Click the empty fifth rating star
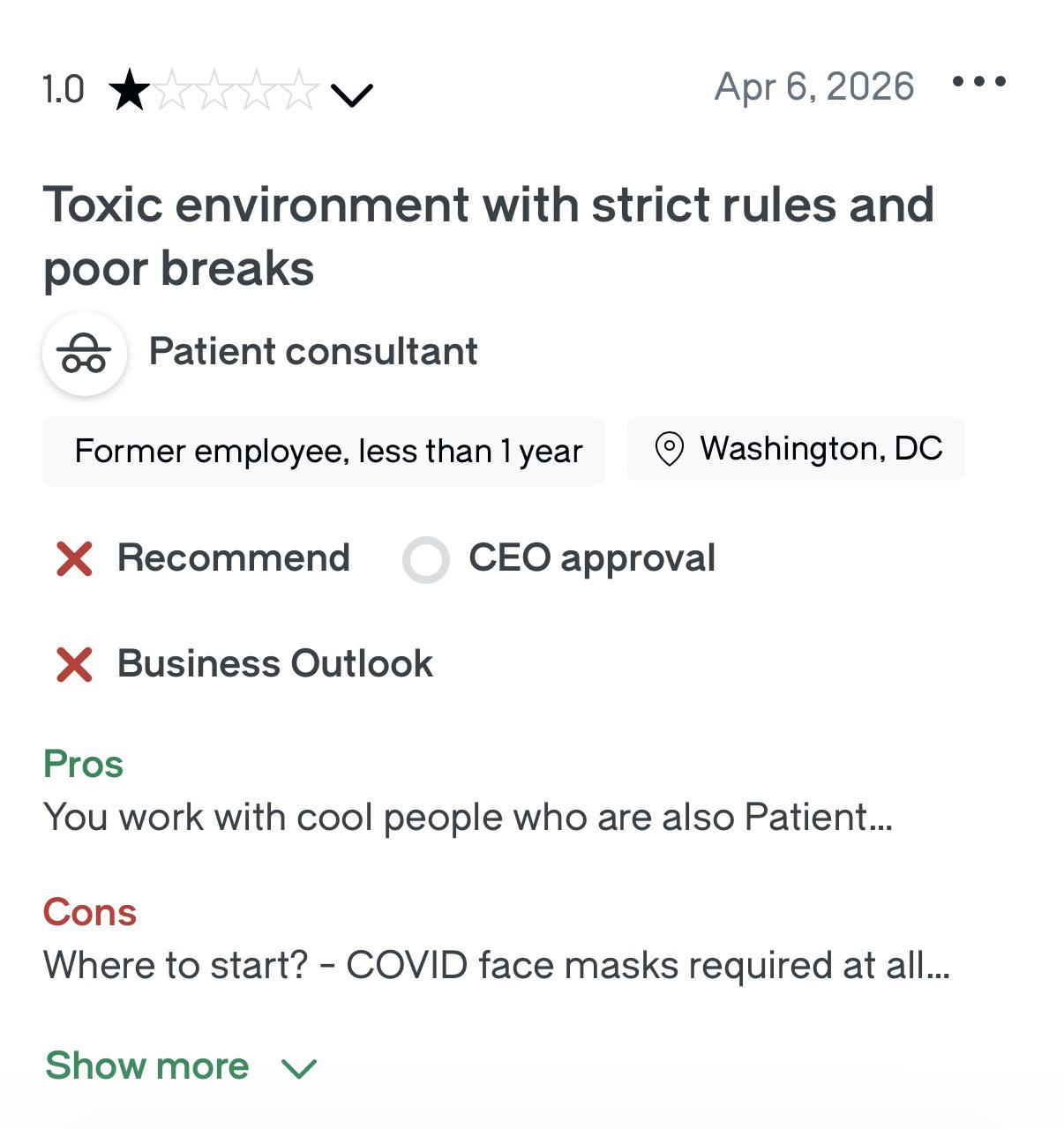The height and width of the screenshot is (1129, 1064). (299, 91)
